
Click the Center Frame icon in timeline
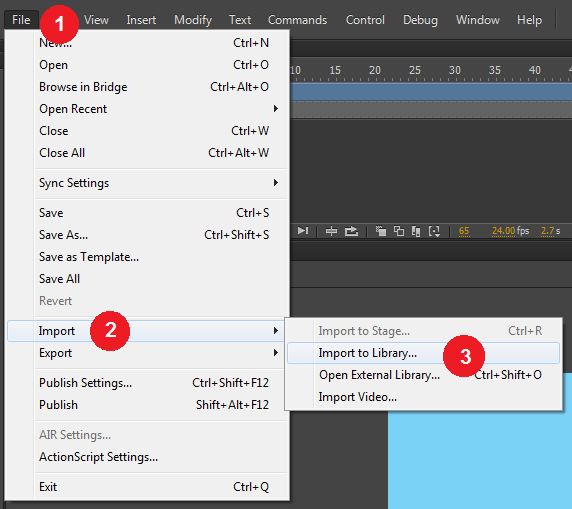pyautogui.click(x=331, y=231)
